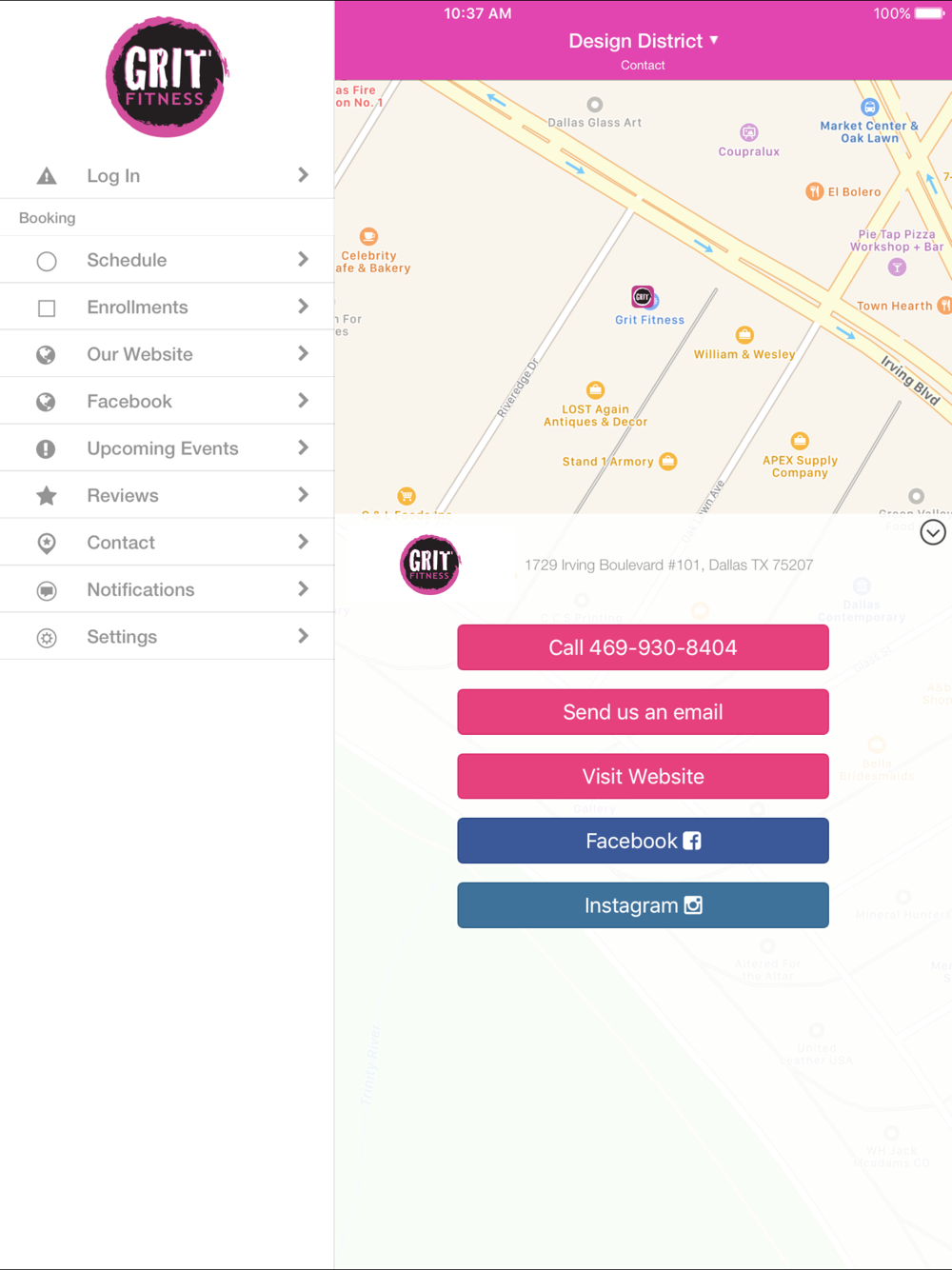952x1270 pixels.
Task: Expand Log In with its chevron
Action: (303, 175)
